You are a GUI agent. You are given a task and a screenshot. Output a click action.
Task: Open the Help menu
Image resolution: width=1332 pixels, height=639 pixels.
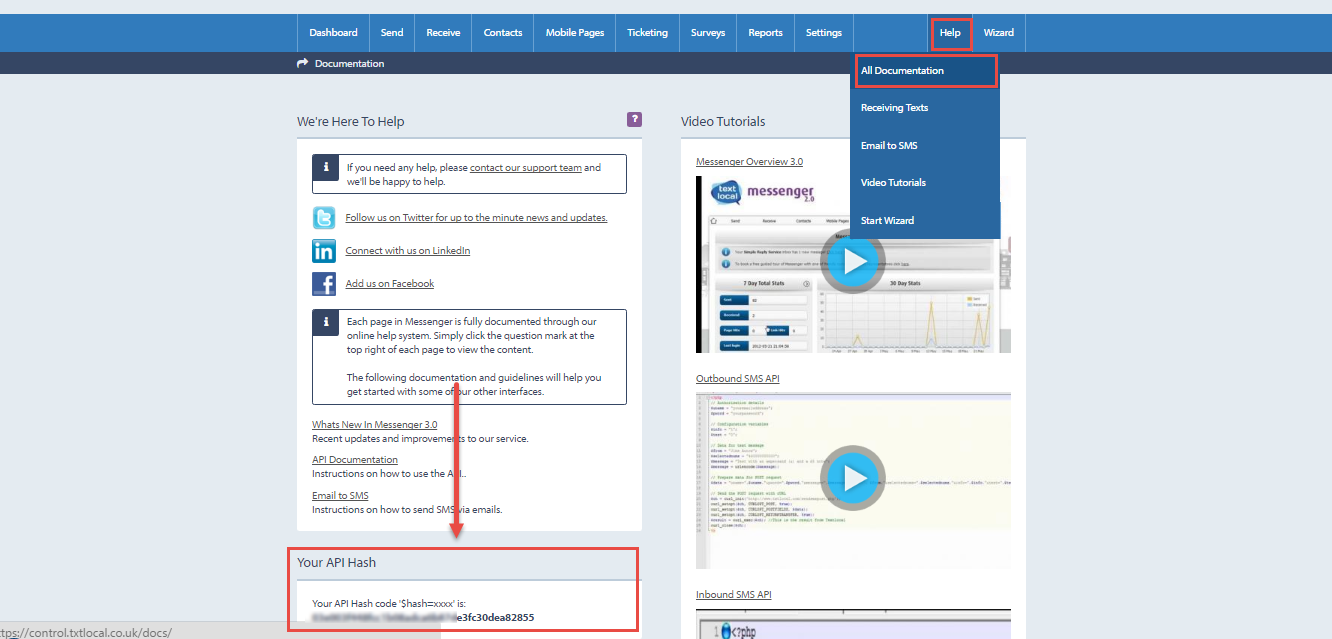tap(950, 33)
